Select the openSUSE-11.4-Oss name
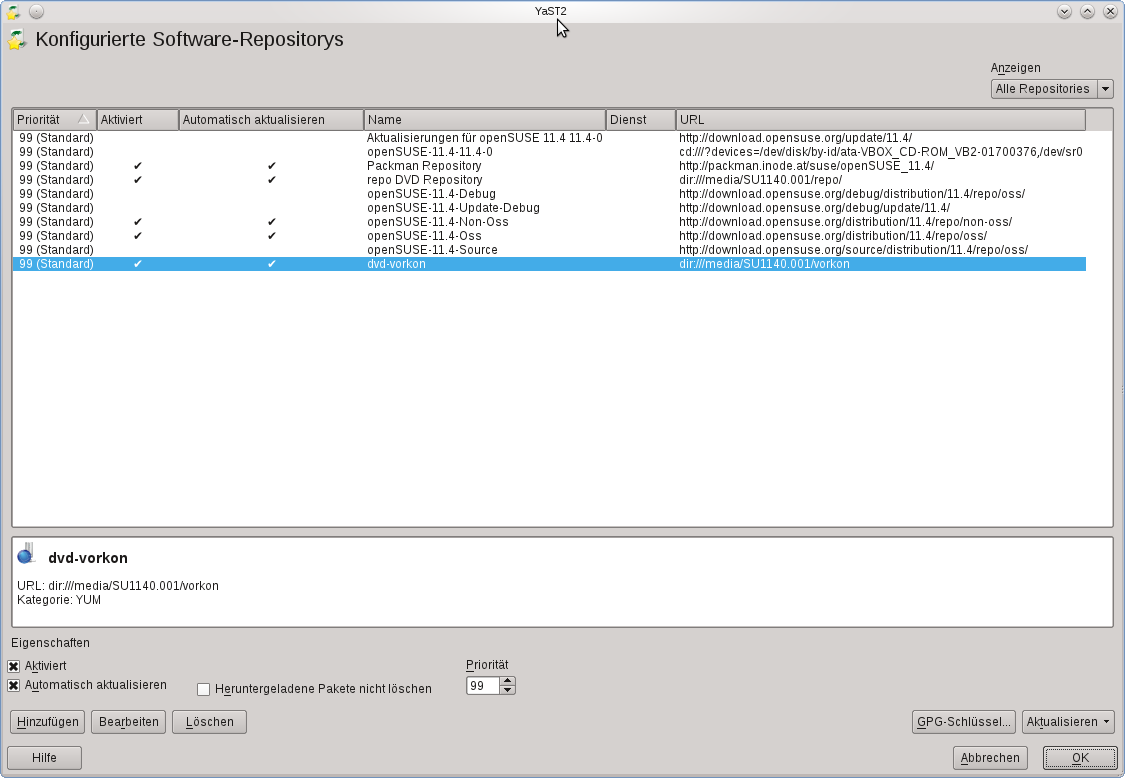Screen dimensions: 1125x778 pos(424,236)
